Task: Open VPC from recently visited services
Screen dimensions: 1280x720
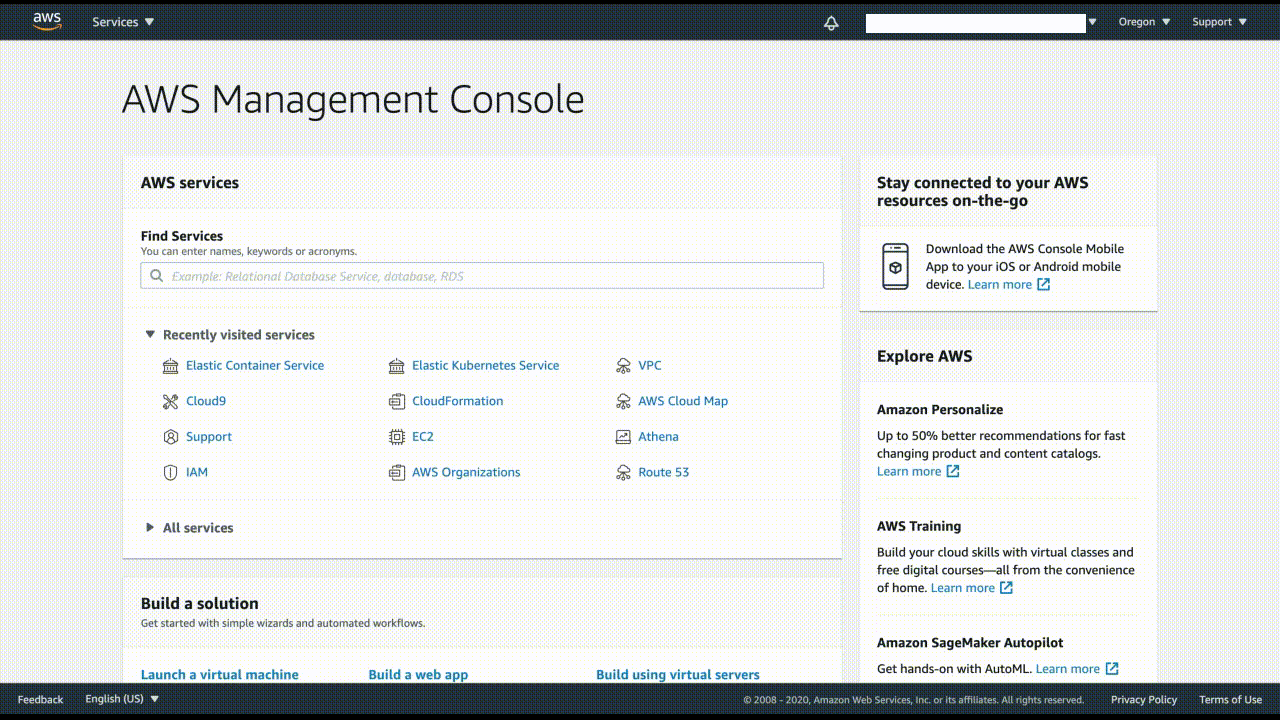Action: [x=623, y=365]
